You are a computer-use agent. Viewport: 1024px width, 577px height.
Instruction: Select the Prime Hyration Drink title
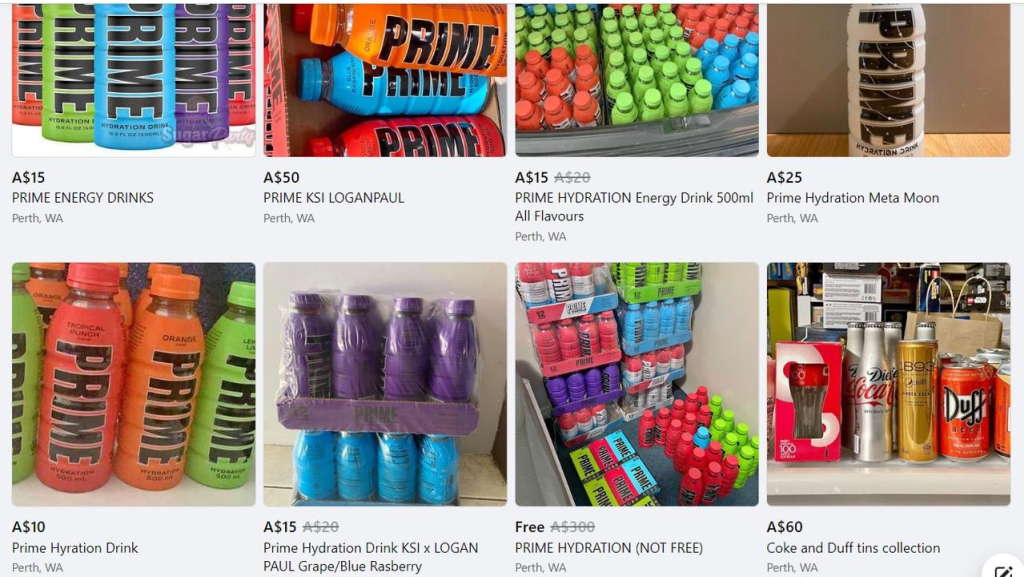[x=75, y=548]
